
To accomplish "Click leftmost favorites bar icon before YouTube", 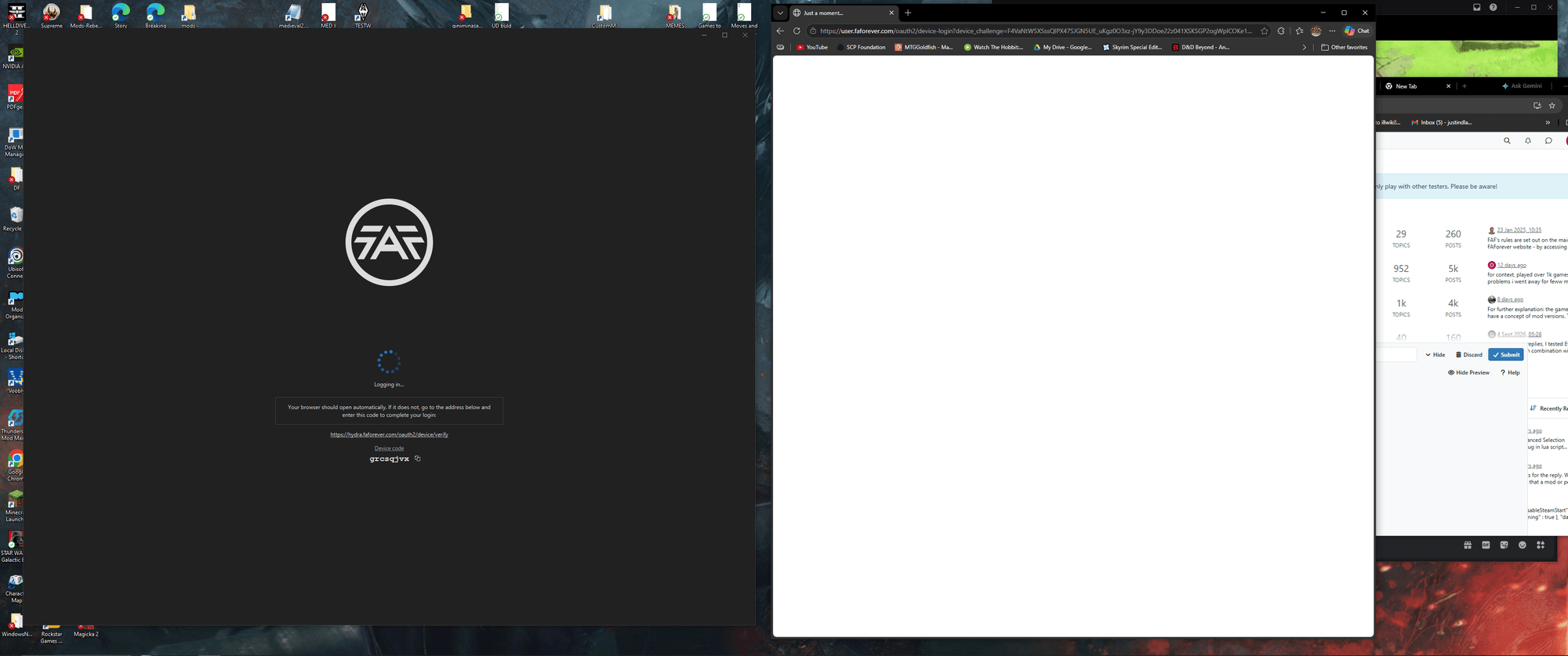I will (x=780, y=47).
